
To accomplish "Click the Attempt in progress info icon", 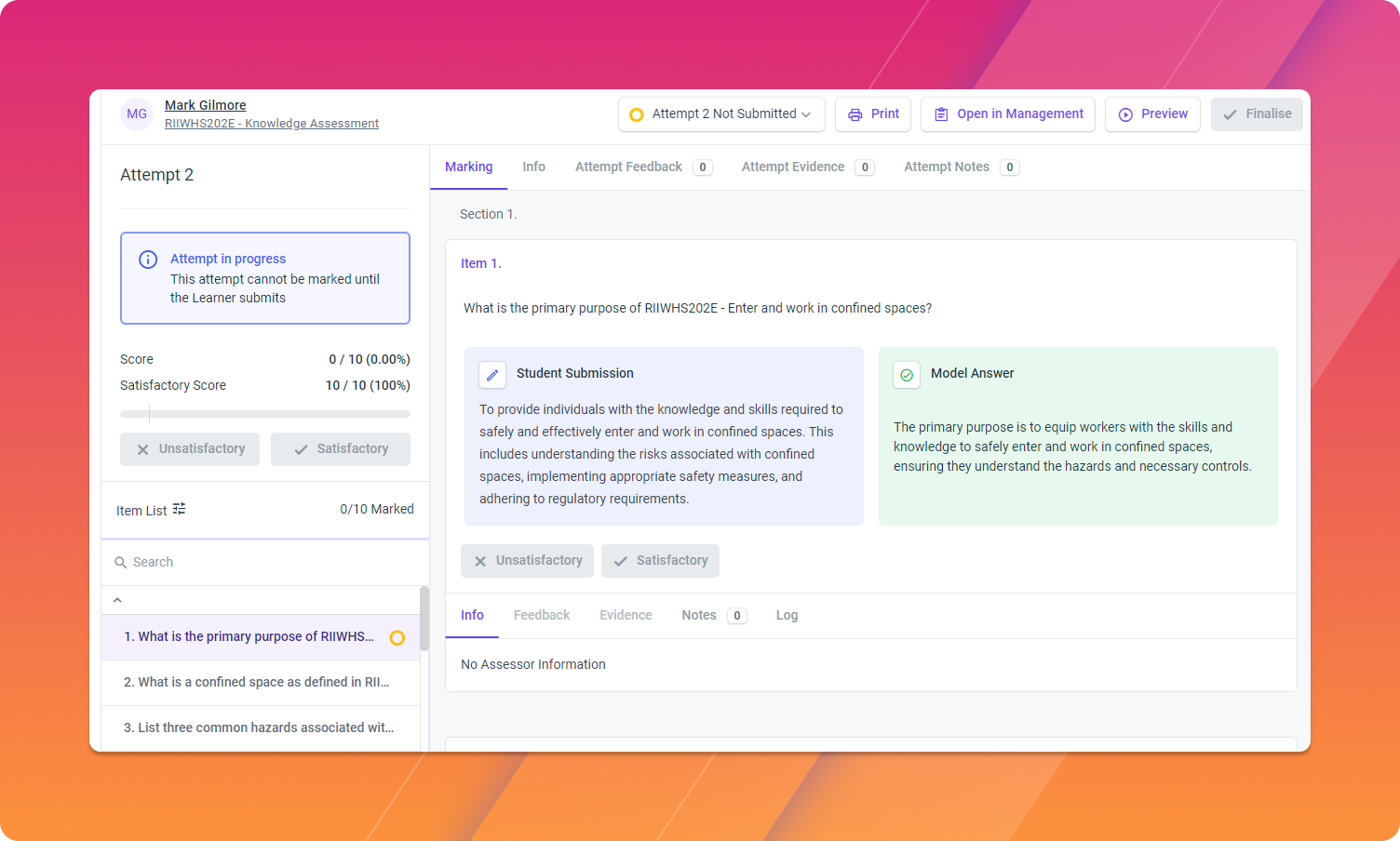I will (x=148, y=260).
